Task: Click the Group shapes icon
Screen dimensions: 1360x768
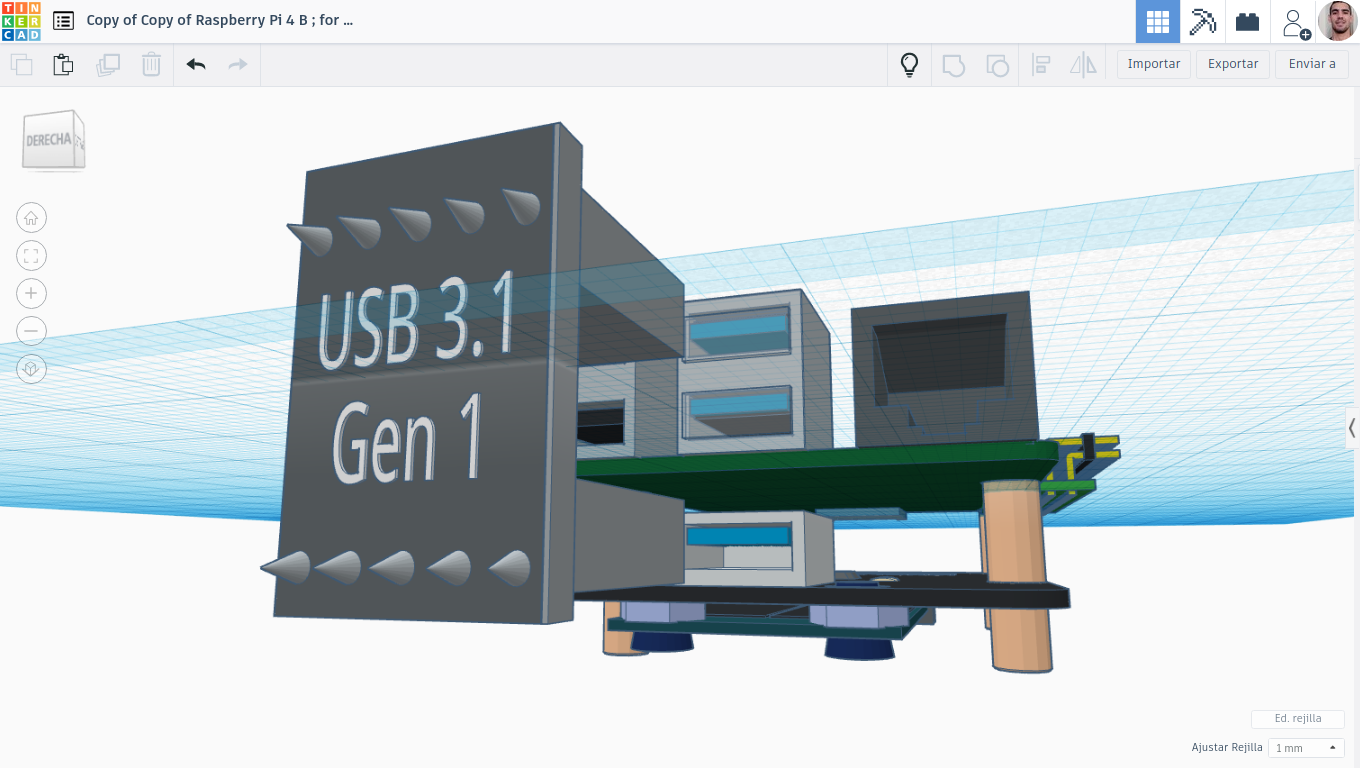Action: click(x=953, y=65)
